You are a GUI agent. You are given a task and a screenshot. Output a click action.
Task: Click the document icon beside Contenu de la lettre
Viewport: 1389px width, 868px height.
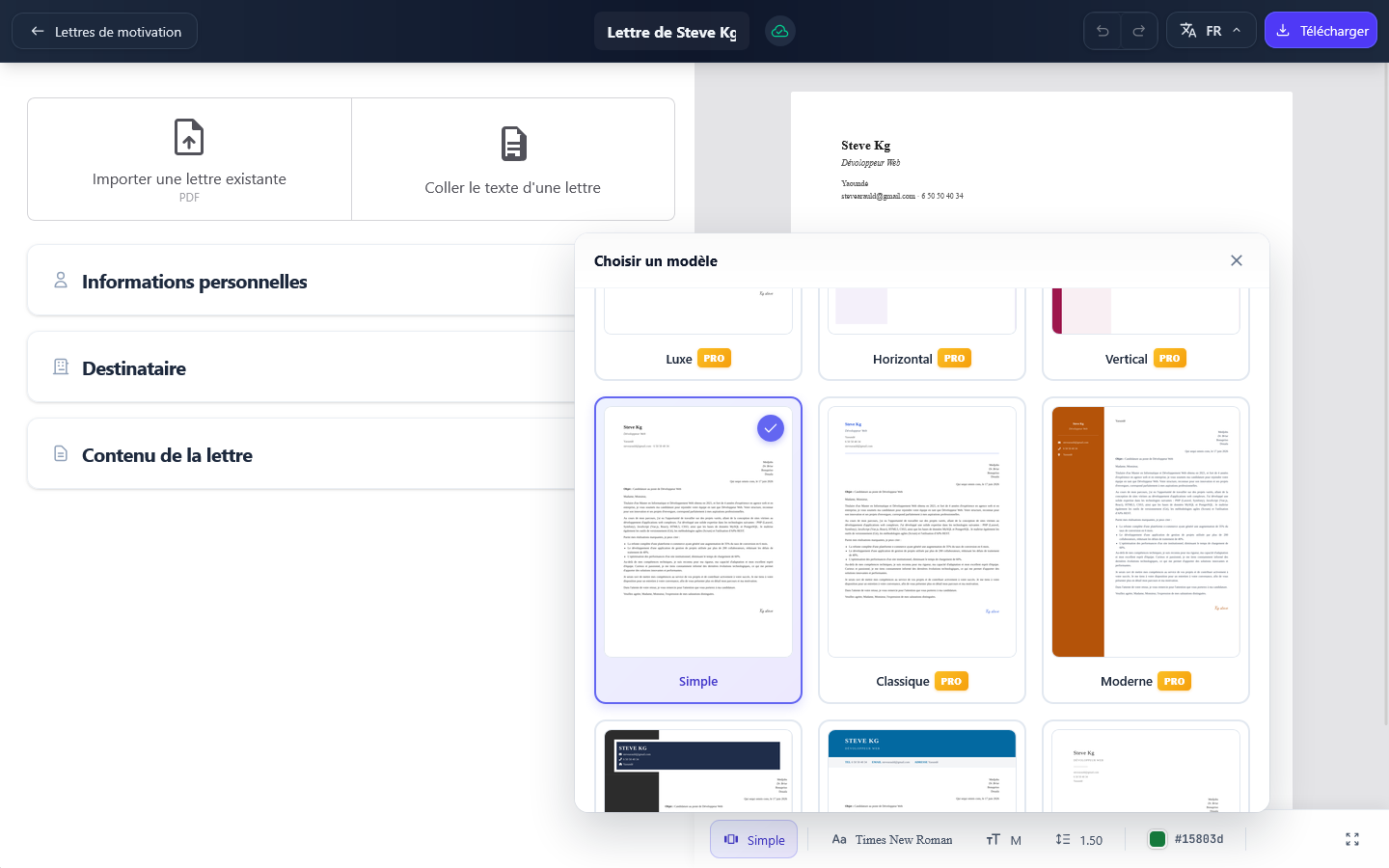[61, 453]
